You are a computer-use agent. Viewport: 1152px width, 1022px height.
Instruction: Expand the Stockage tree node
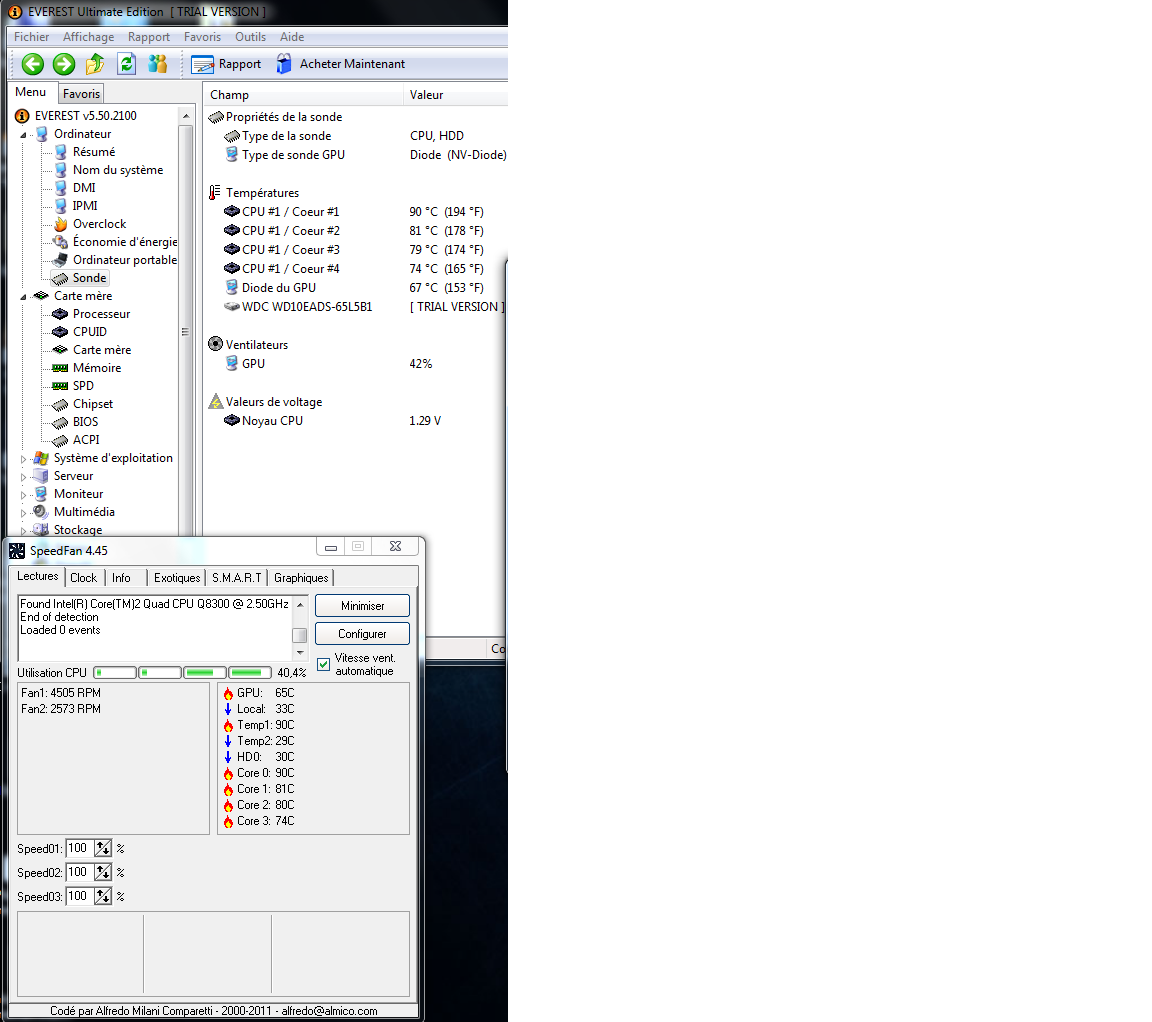click(23, 530)
